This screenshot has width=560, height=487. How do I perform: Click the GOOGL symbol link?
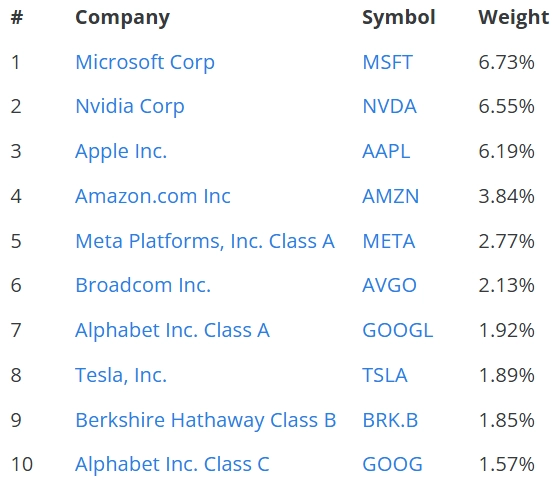tap(398, 330)
